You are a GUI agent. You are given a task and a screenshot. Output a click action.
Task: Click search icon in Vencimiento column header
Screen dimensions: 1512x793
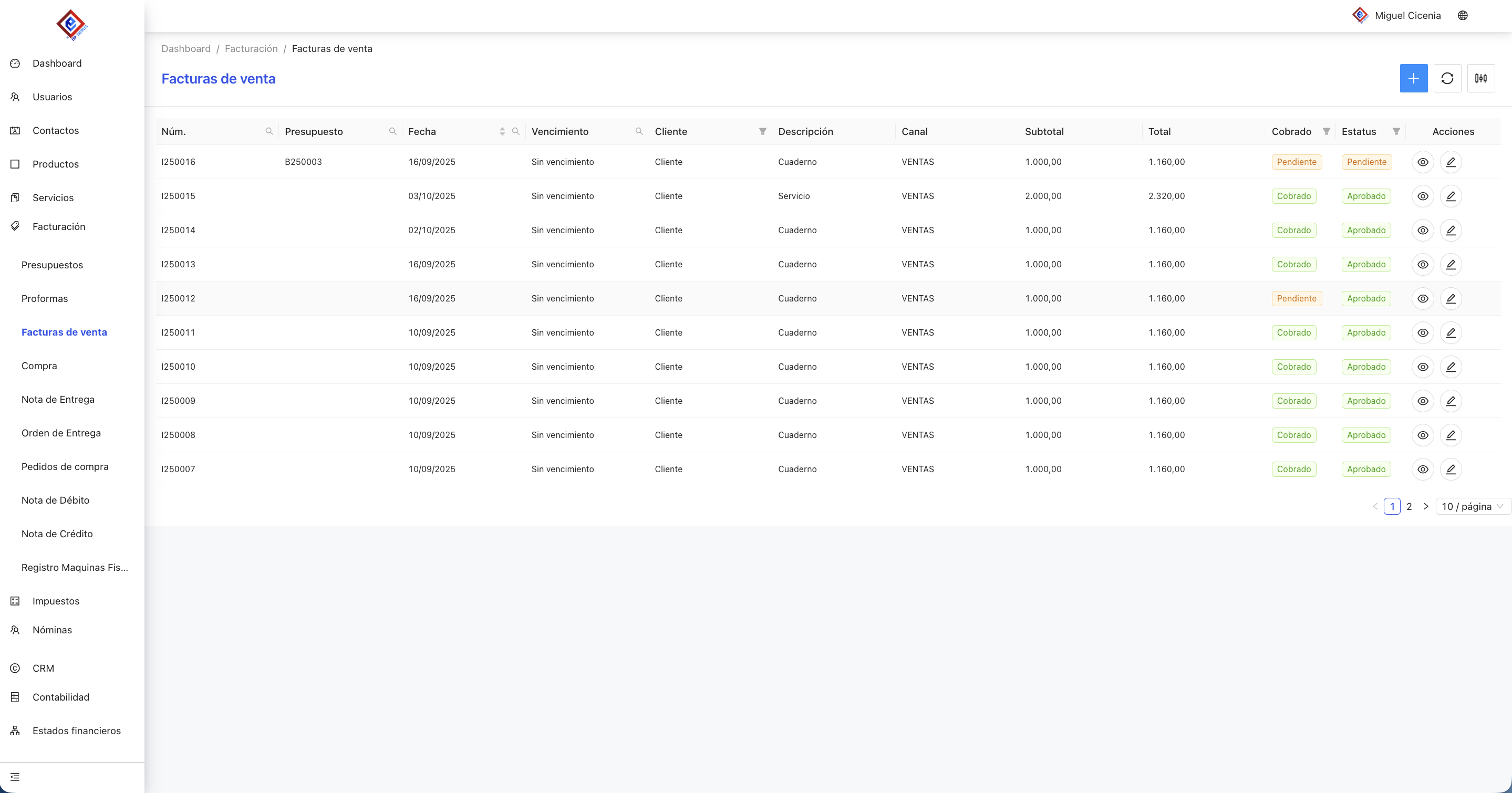[639, 131]
